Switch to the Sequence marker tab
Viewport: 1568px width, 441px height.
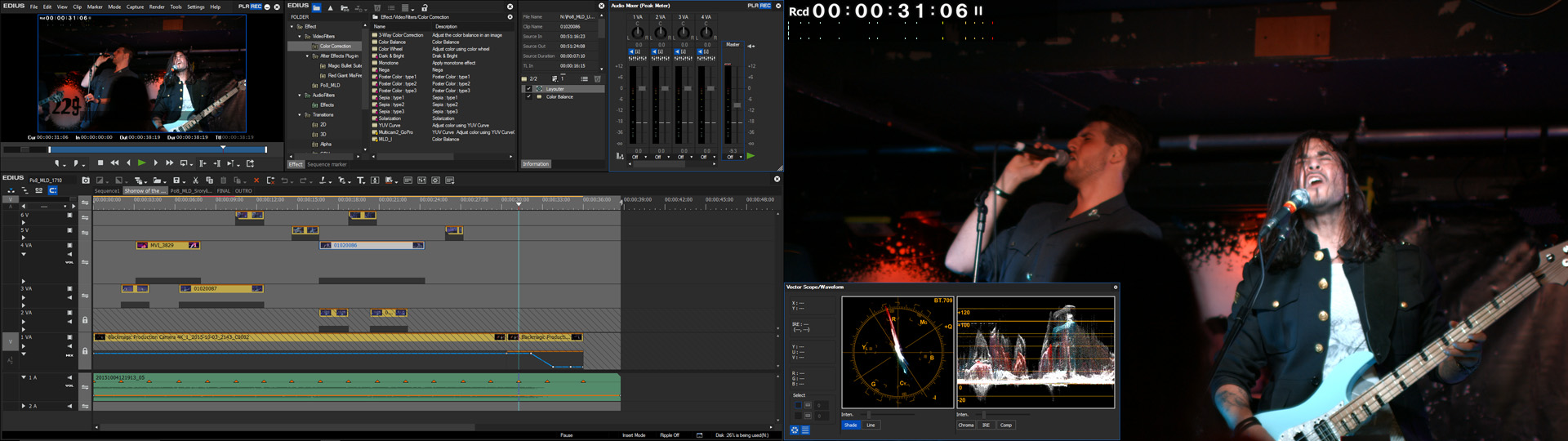(327, 164)
